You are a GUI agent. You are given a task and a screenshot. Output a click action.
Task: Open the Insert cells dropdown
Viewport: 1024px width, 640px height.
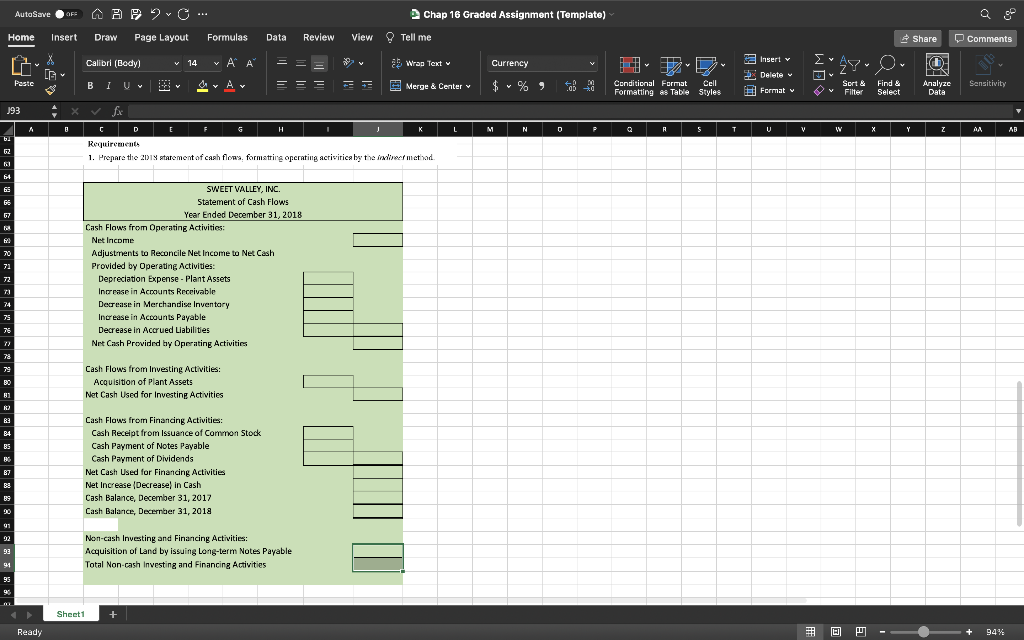pos(767,59)
